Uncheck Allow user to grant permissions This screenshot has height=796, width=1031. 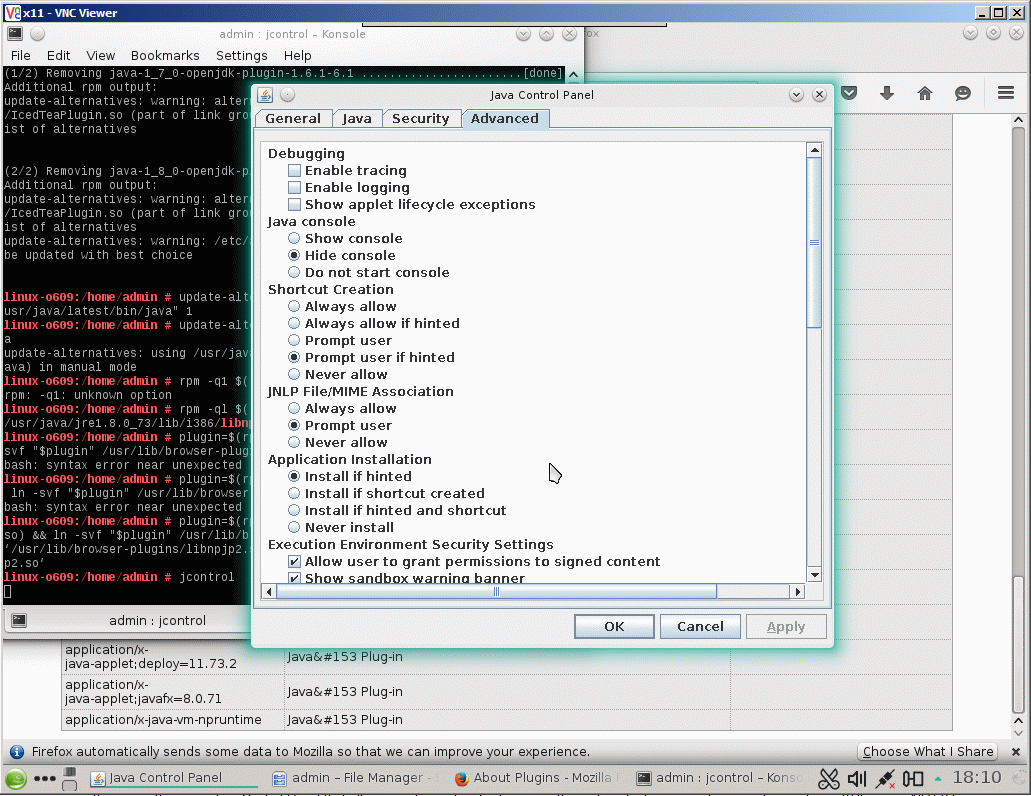tap(295, 562)
